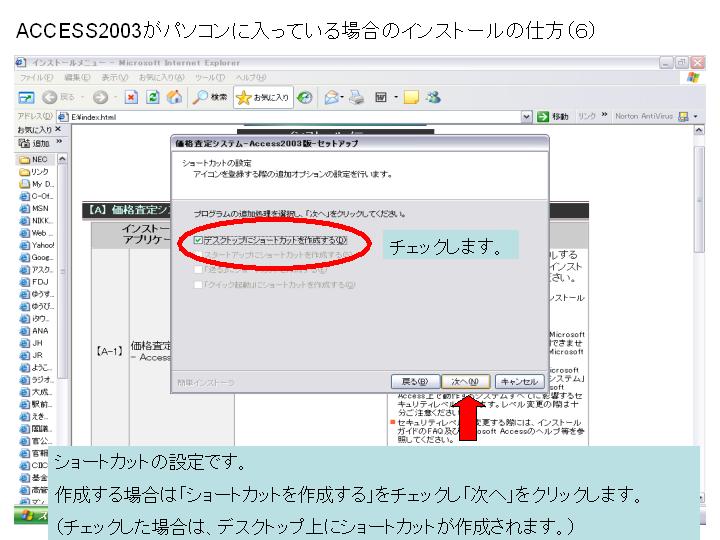This screenshot has height=540, width=720.
Task: Click the Norton AntiVirus toolbar icon
Action: pos(683,117)
